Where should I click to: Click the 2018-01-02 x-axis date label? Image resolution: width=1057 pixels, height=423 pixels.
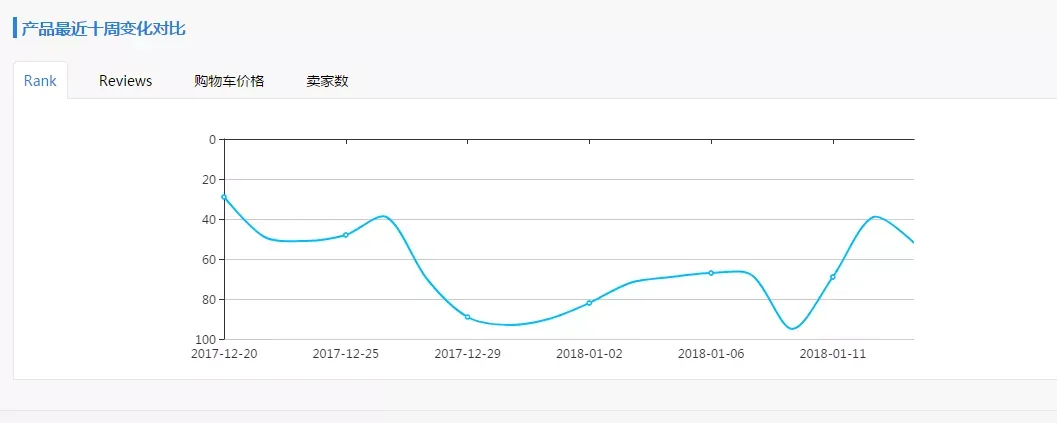tap(589, 354)
